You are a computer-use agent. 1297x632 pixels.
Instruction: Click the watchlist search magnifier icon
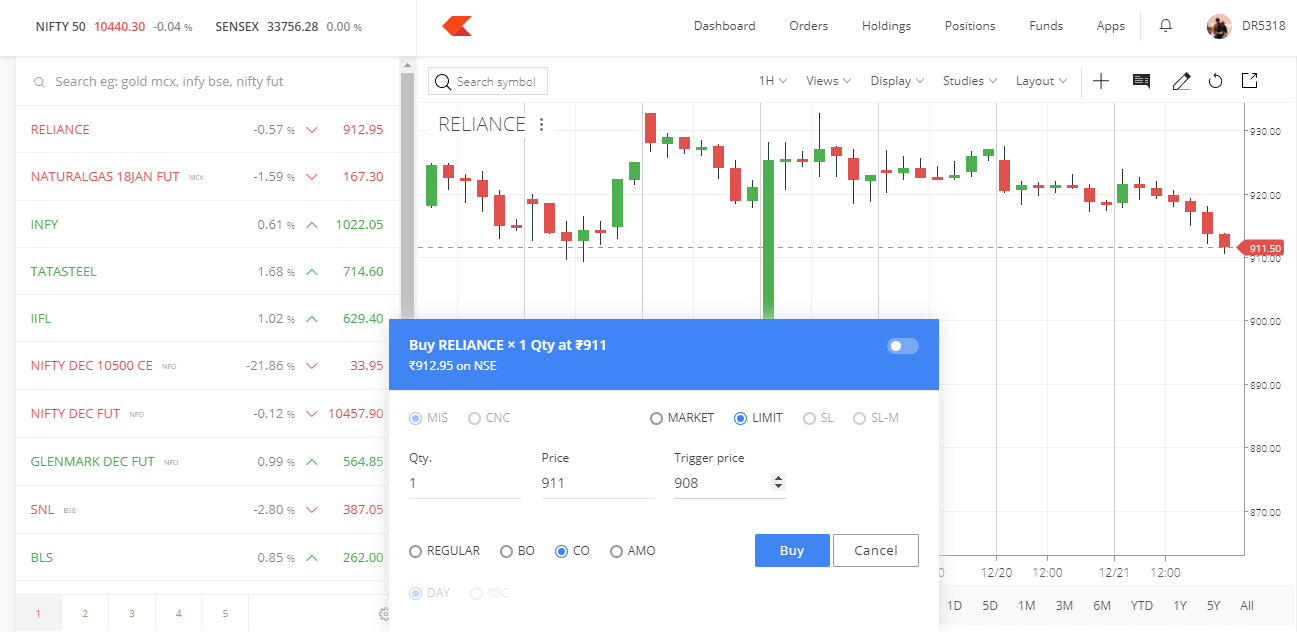click(40, 82)
